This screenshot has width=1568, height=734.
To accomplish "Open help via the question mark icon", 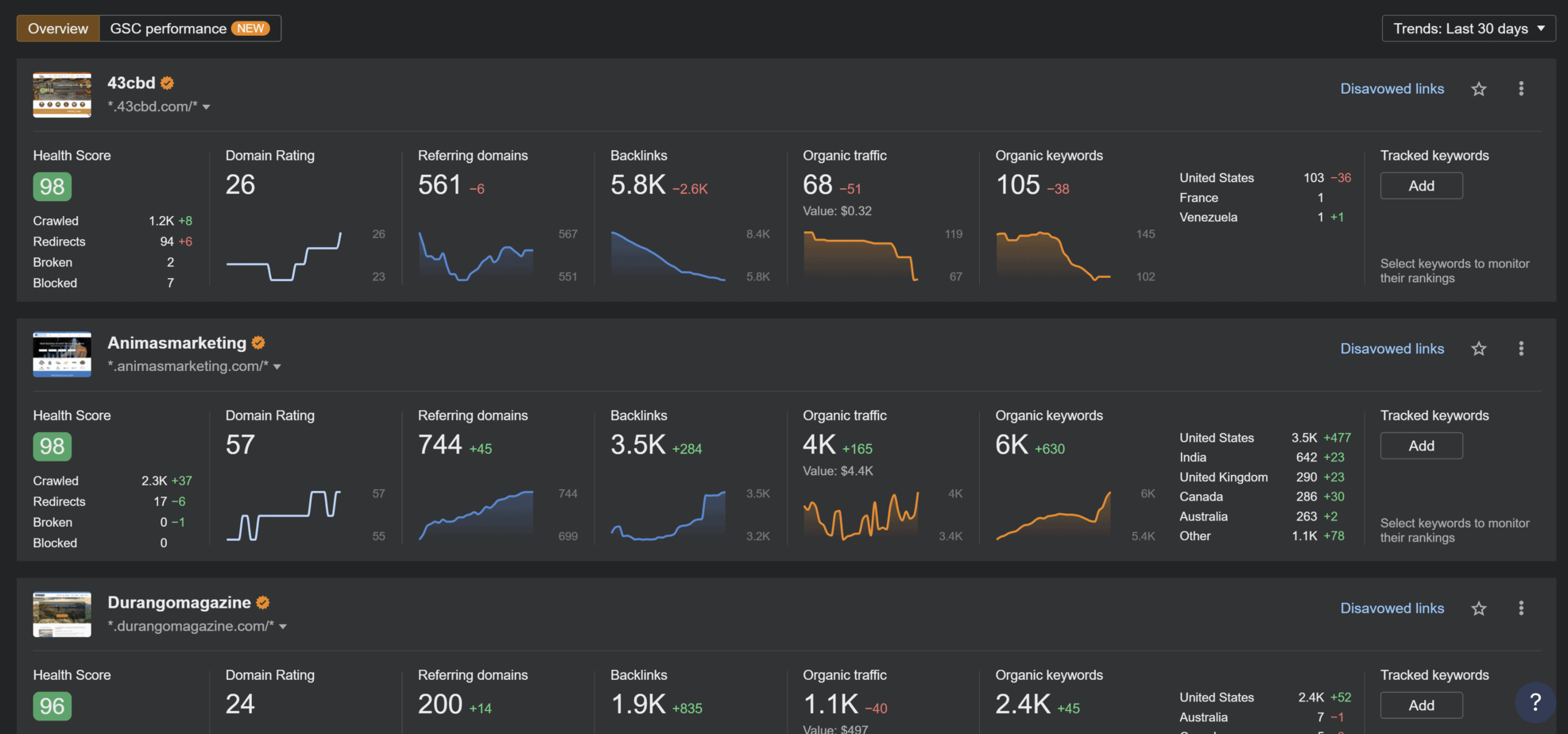I will point(1535,702).
